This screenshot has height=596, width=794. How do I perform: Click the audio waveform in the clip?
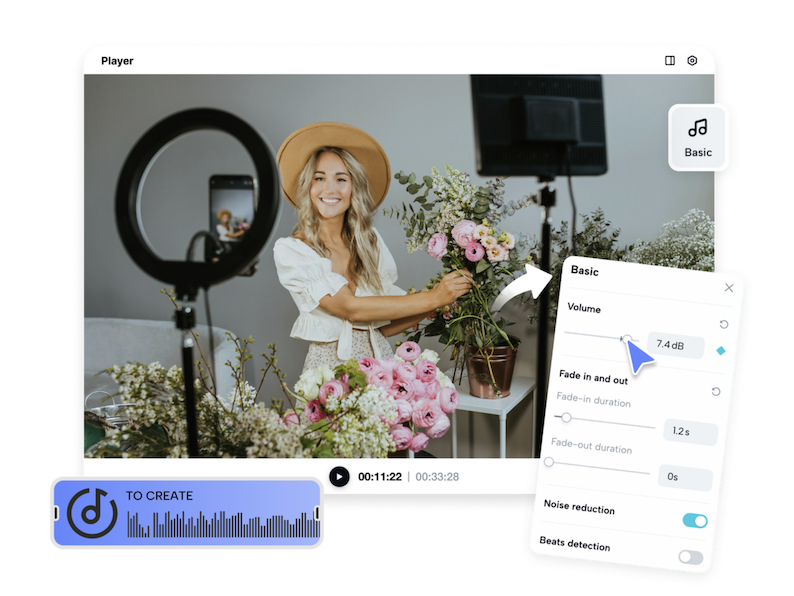223,524
